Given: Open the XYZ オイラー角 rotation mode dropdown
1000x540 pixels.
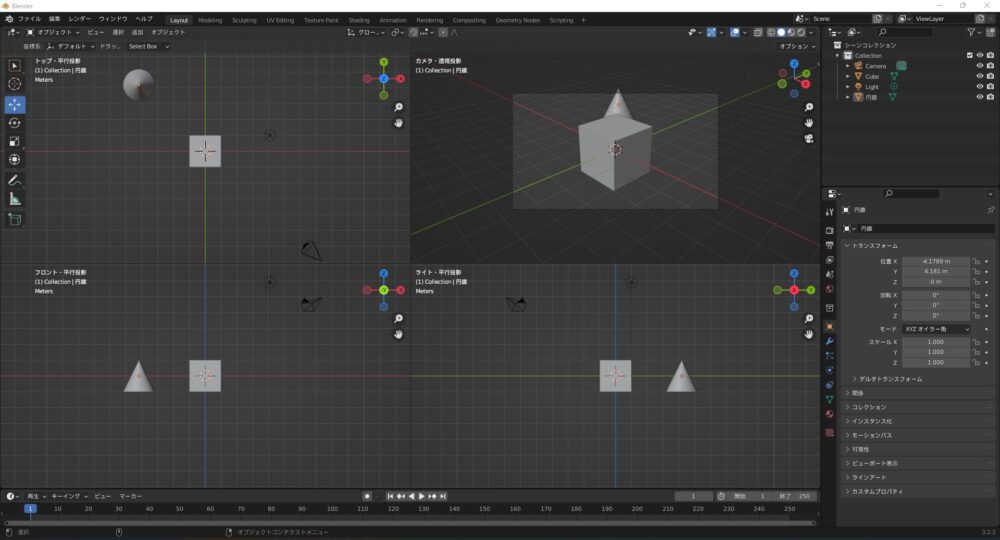Looking at the screenshot, I should tap(936, 329).
